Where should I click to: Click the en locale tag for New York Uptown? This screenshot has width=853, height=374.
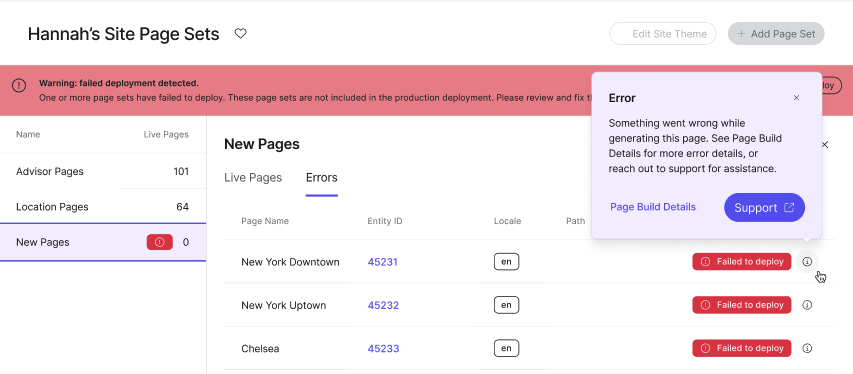[x=506, y=305]
